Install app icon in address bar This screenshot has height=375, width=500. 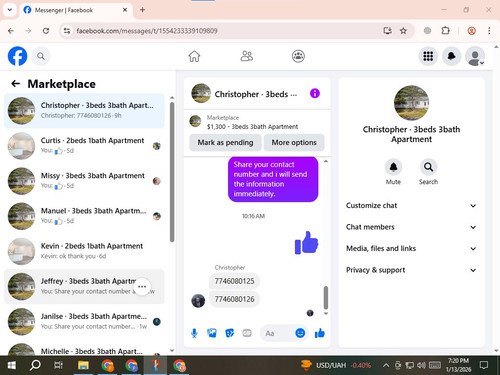tap(387, 31)
